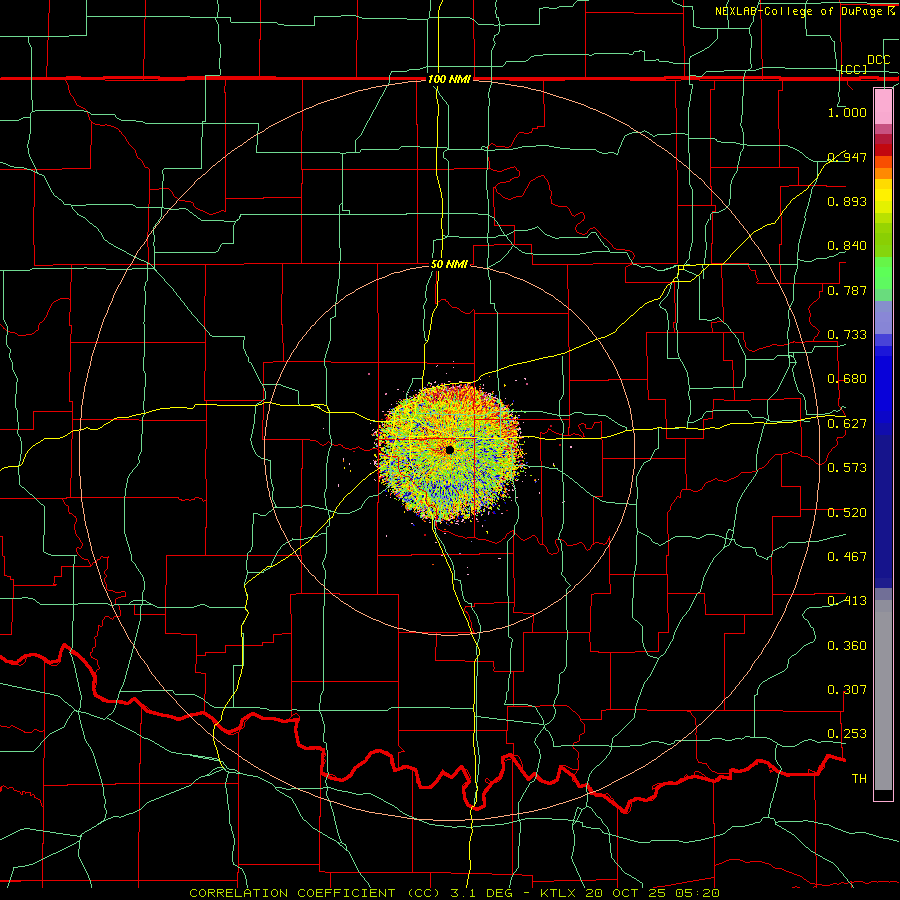
Task: Click the 100 NMI range ring label
Action: click(449, 79)
